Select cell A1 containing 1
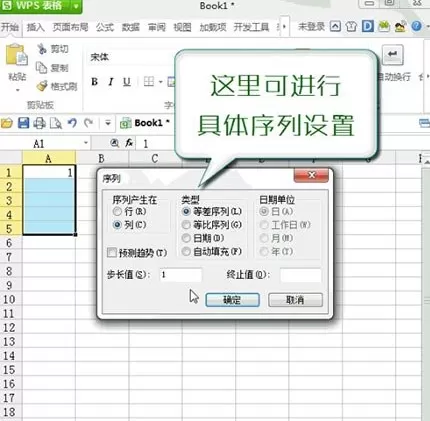Image resolution: width=430 pixels, height=421 pixels. [x=49, y=172]
